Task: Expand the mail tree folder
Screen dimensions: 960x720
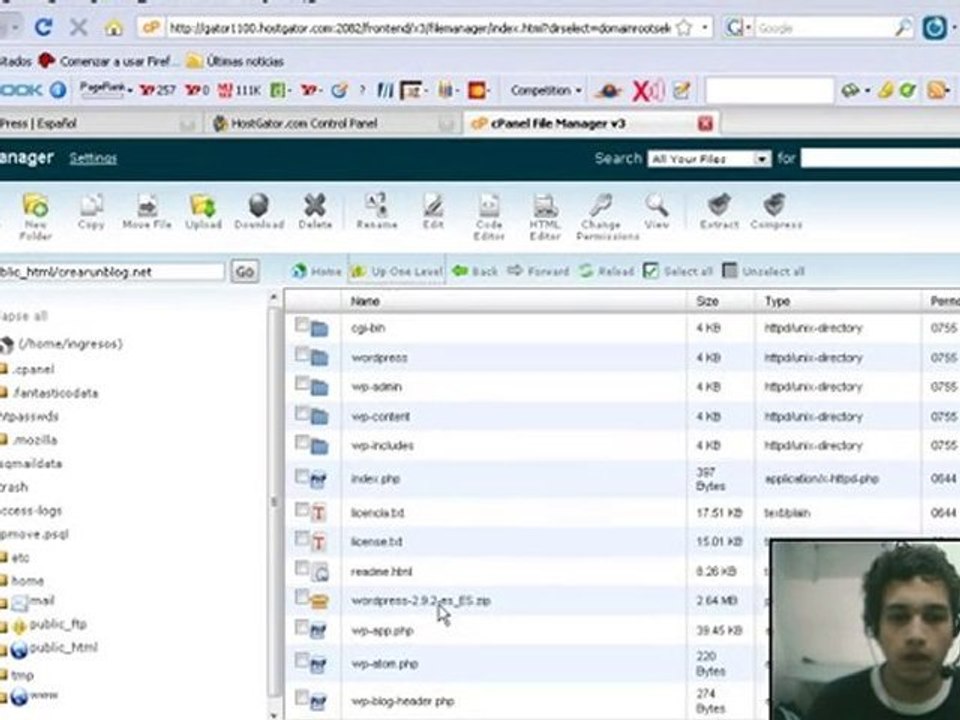Action: pos(4,602)
